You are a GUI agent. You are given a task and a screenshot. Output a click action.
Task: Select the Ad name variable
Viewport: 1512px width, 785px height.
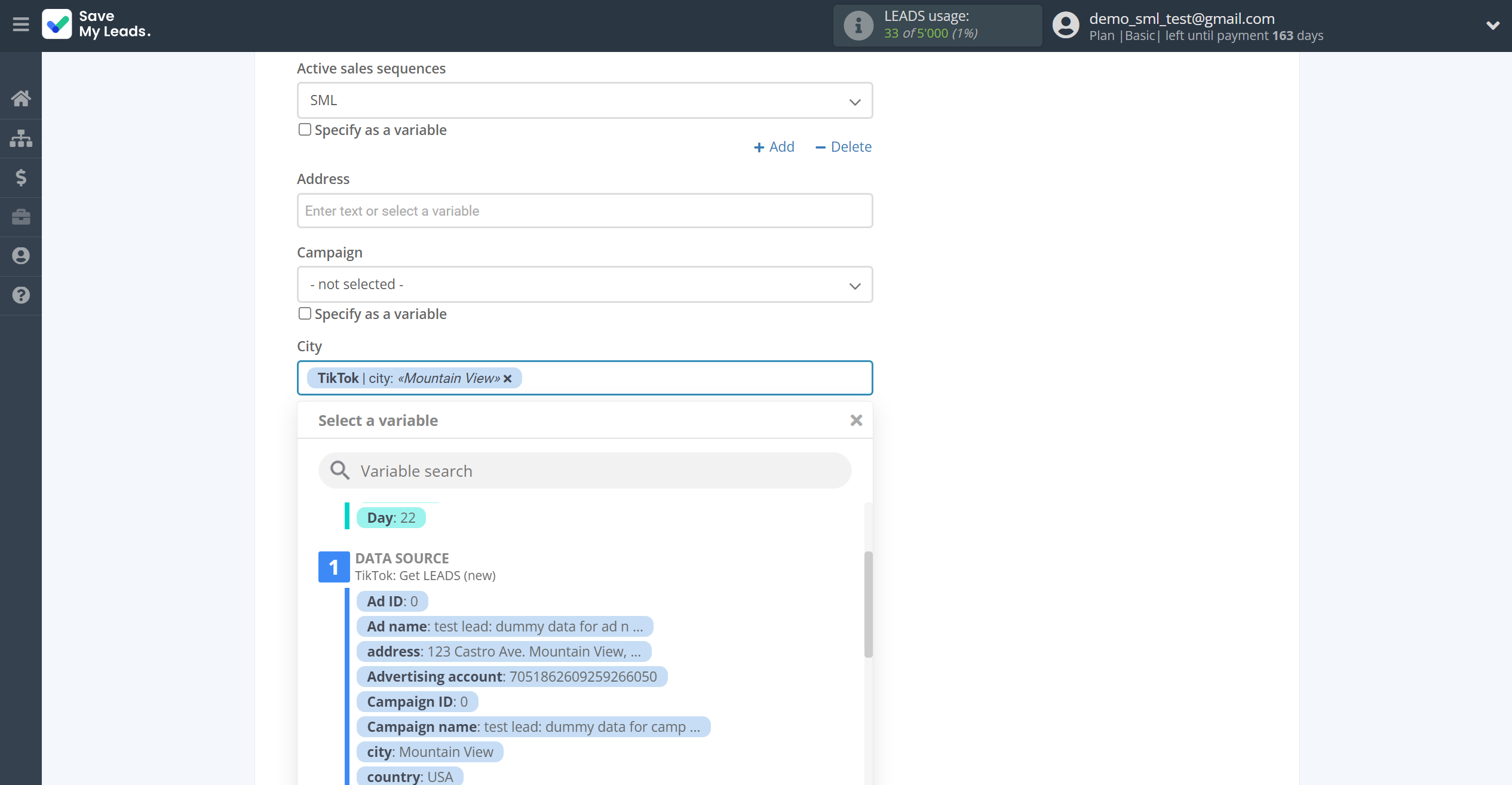[505, 627]
